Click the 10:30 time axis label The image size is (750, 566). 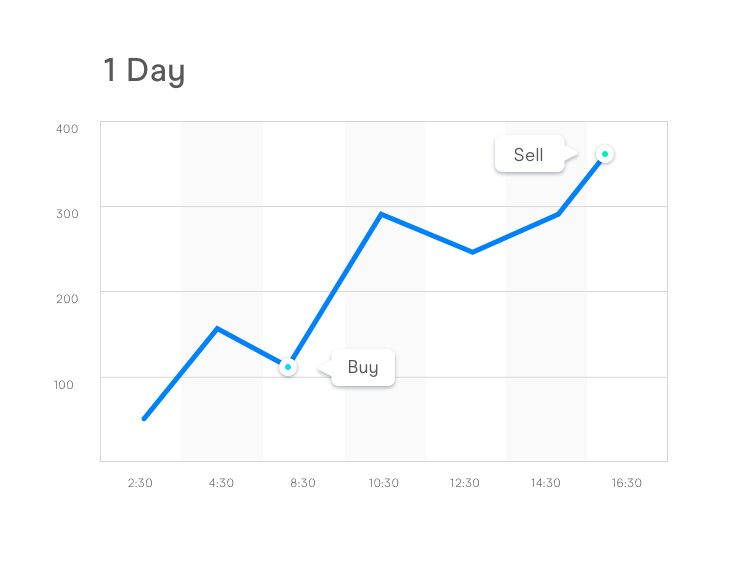[384, 483]
